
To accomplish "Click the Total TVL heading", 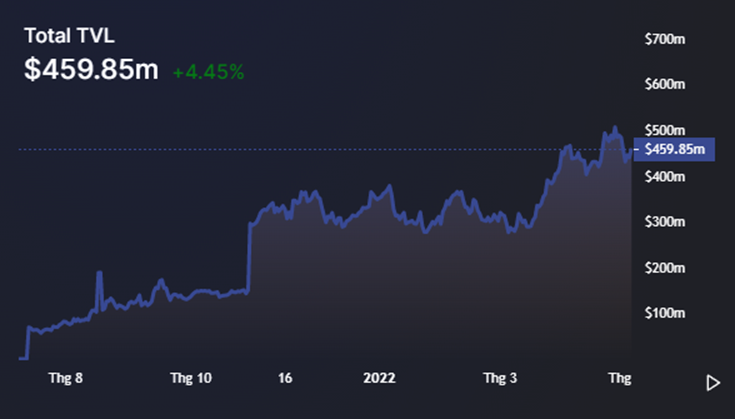I will (x=69, y=36).
